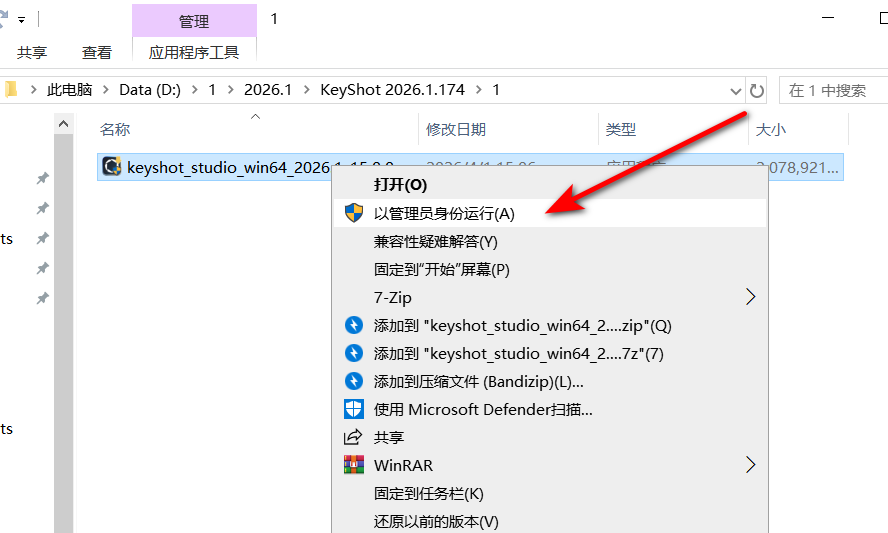Choose 添加到 keyshot_studio_win64_2....7z(7)

550,353
